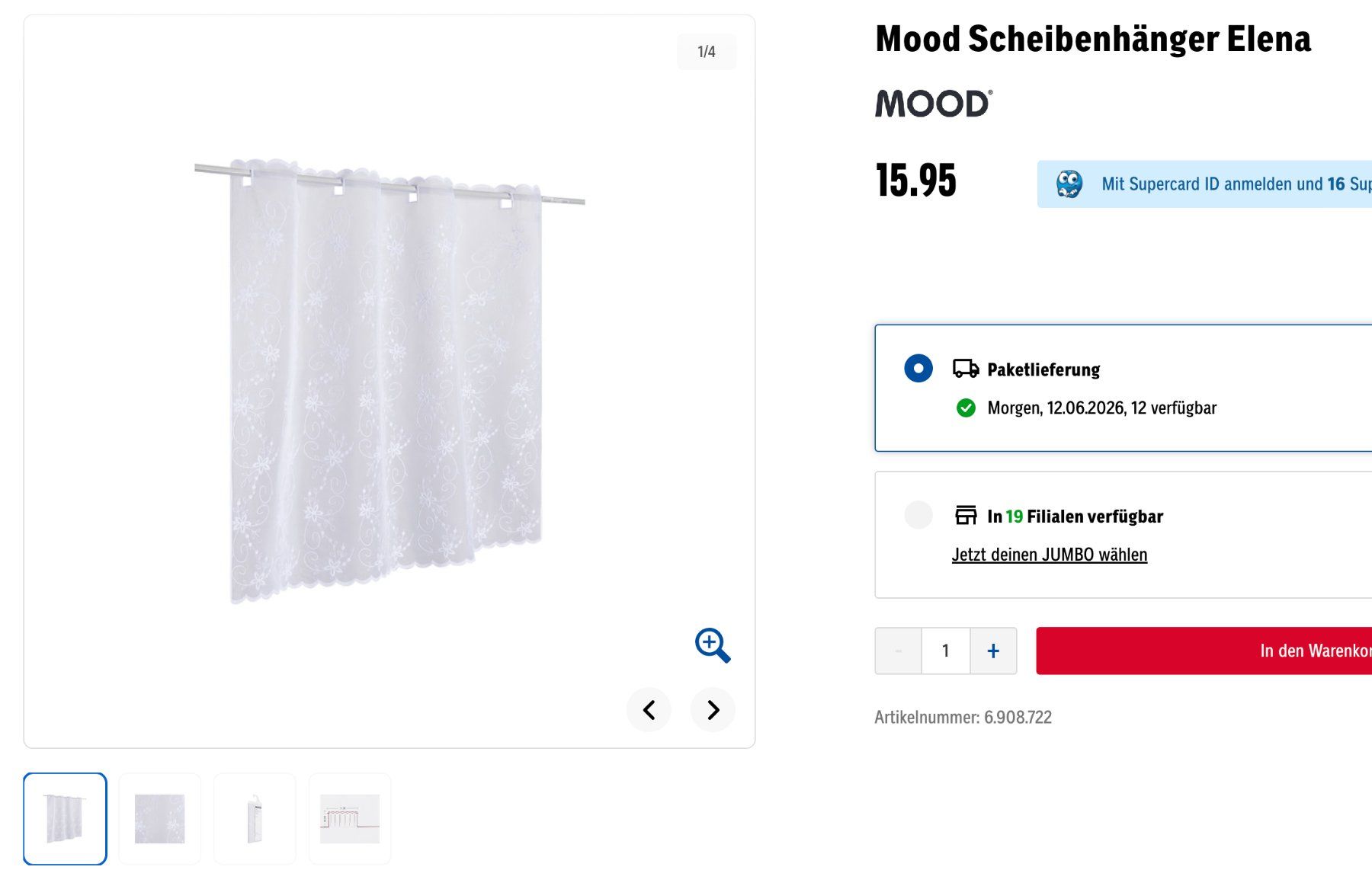This screenshot has height=870, width=1372.
Task: Click the store icon beside Filialen verfügbar
Action: coord(966,515)
